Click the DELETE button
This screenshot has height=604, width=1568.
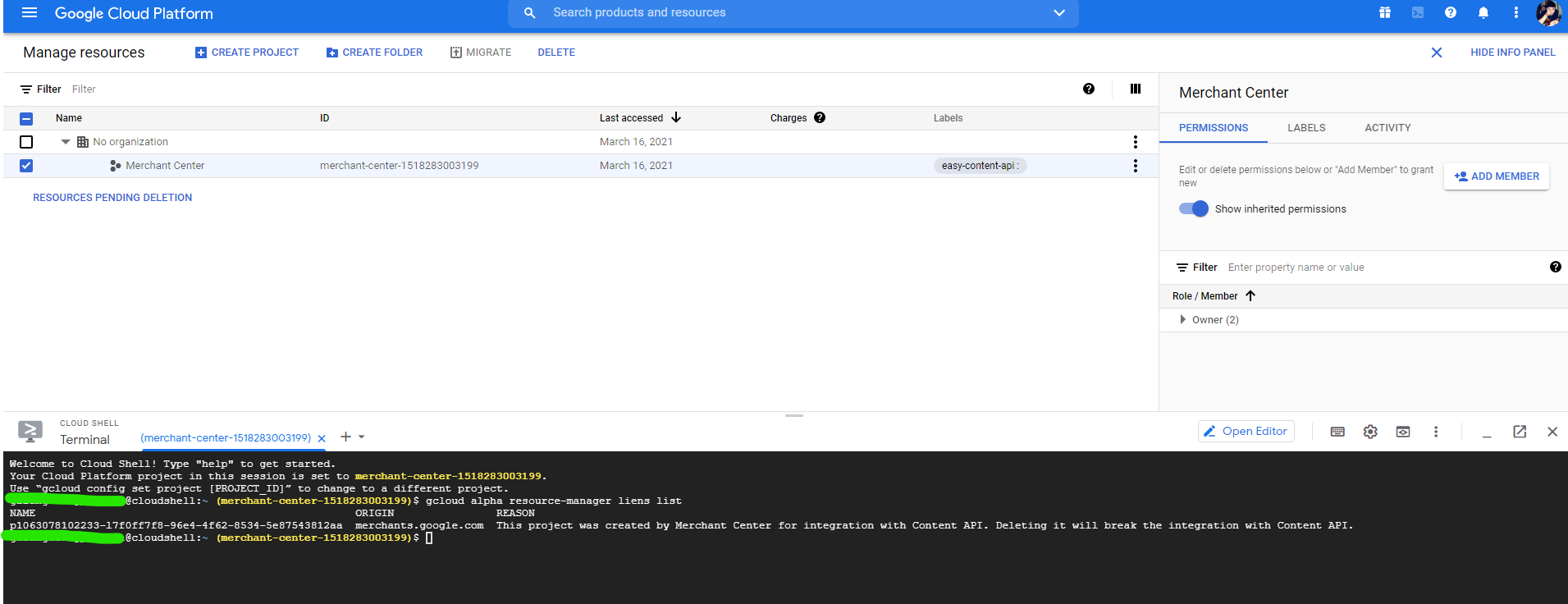[x=556, y=53]
